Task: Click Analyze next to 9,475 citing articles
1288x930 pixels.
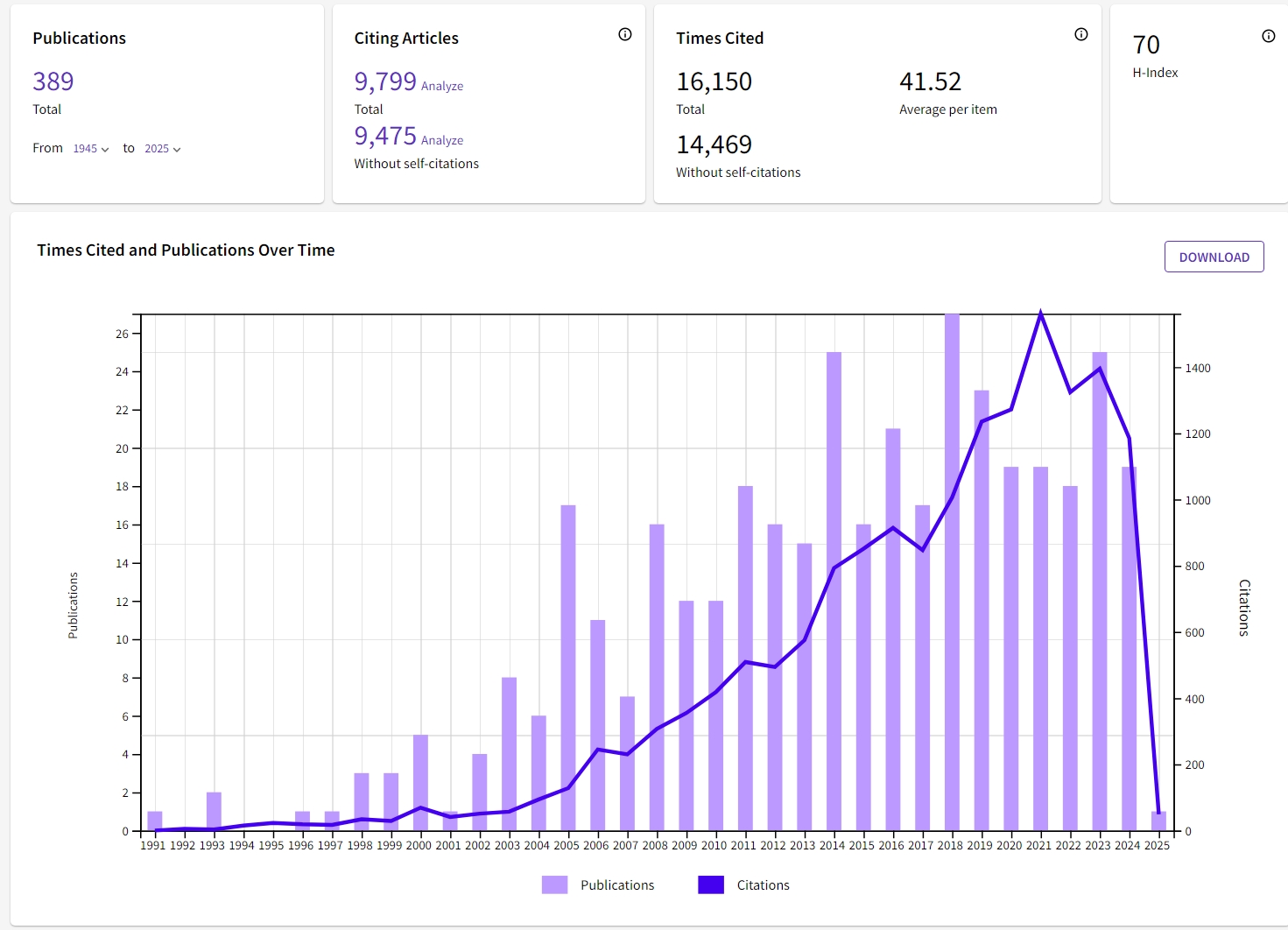Action: click(442, 140)
